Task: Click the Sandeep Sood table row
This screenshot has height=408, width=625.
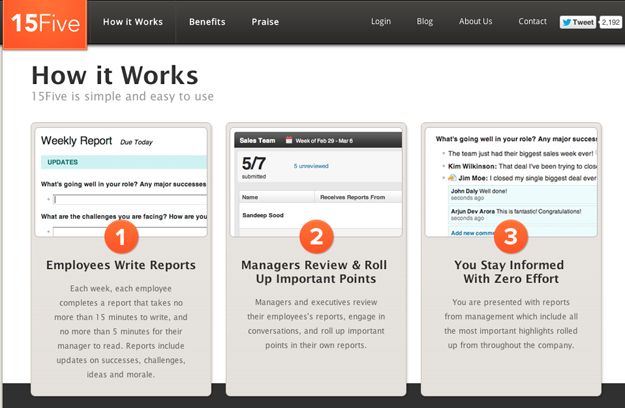Action: coord(320,215)
